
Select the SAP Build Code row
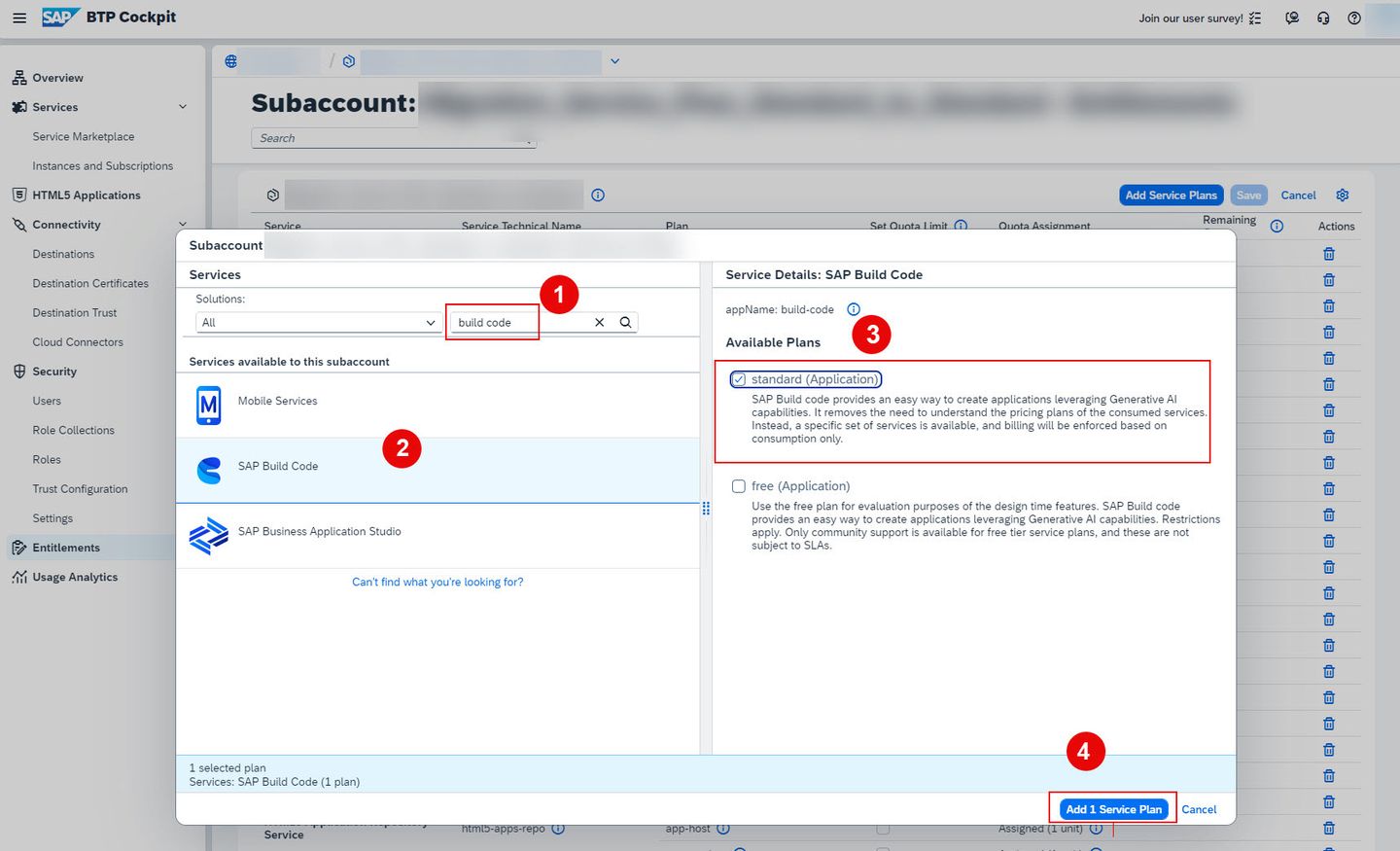pos(437,470)
